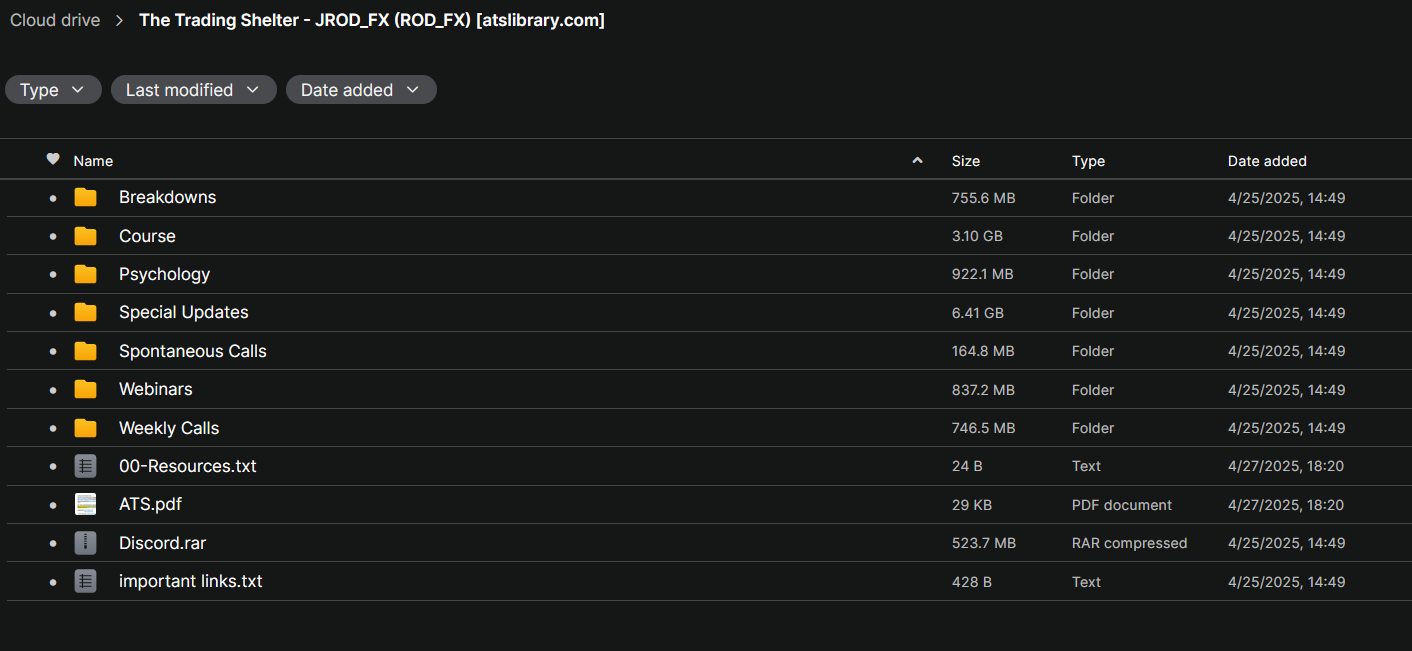Open the Type filter dropdown

click(x=53, y=90)
